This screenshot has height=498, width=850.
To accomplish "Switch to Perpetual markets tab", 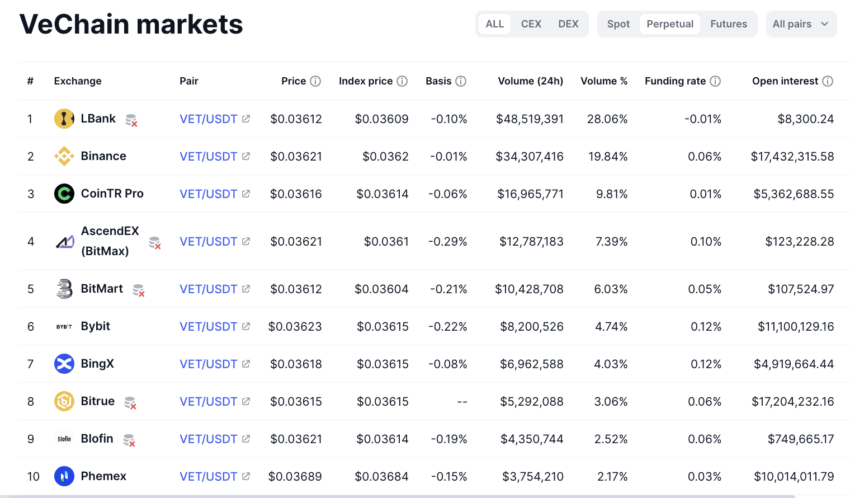I will 670,24.
